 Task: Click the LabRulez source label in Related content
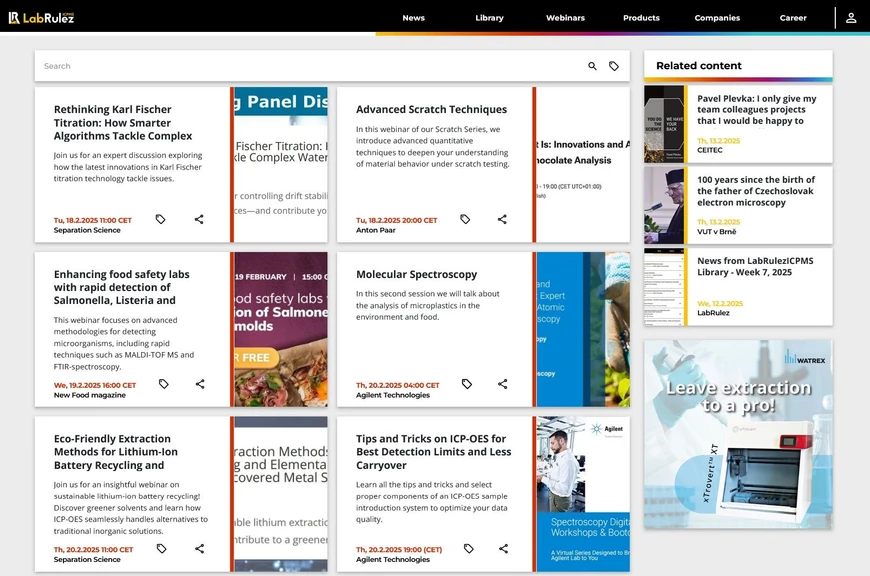click(713, 313)
